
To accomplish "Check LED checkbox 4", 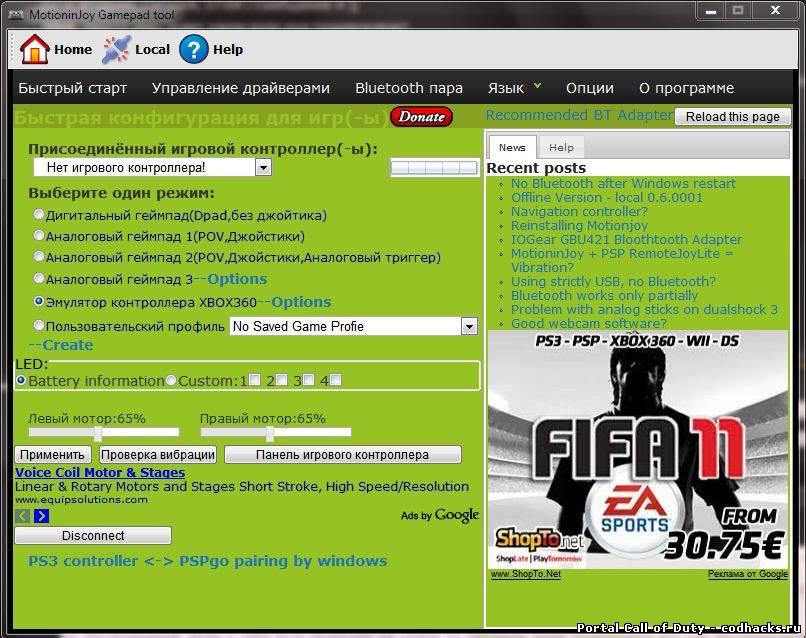I will (336, 380).
